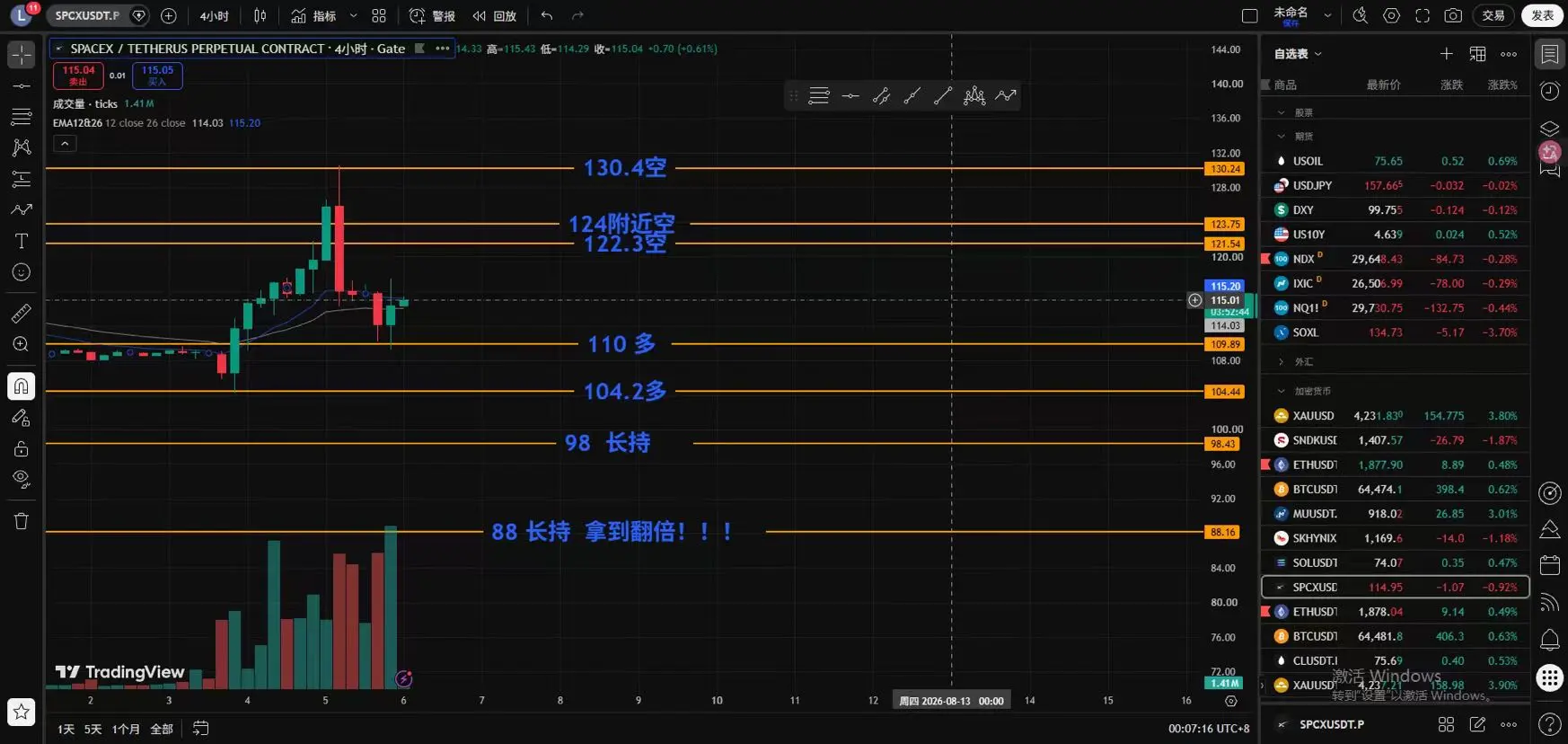Image resolution: width=1568 pixels, height=744 pixels.
Task: Select the 1天 date range
Action: (x=66, y=729)
